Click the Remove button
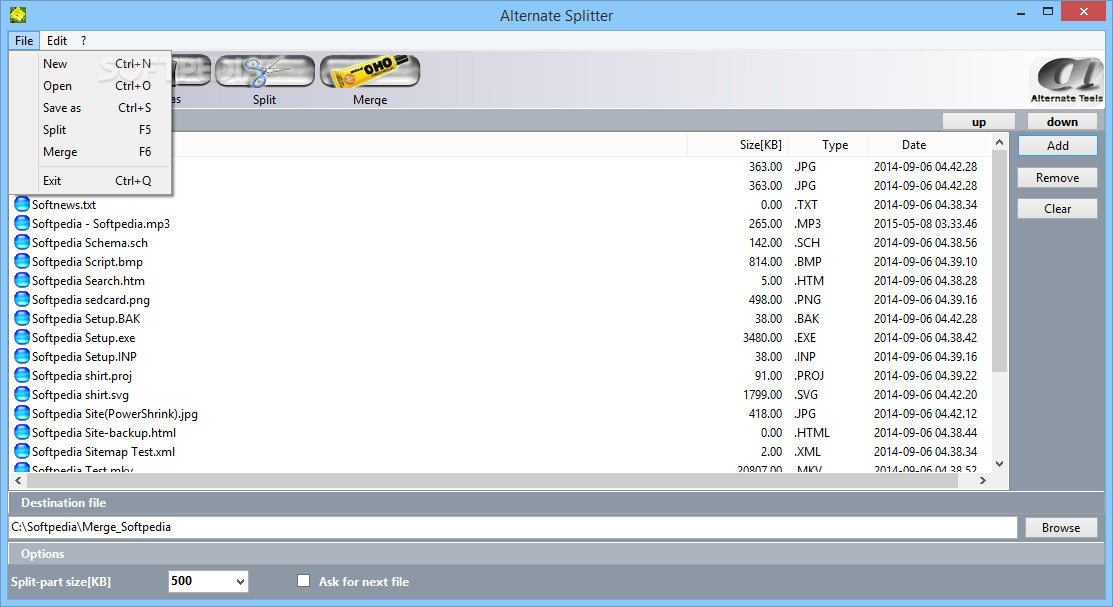The height and width of the screenshot is (607, 1113). [1058, 177]
